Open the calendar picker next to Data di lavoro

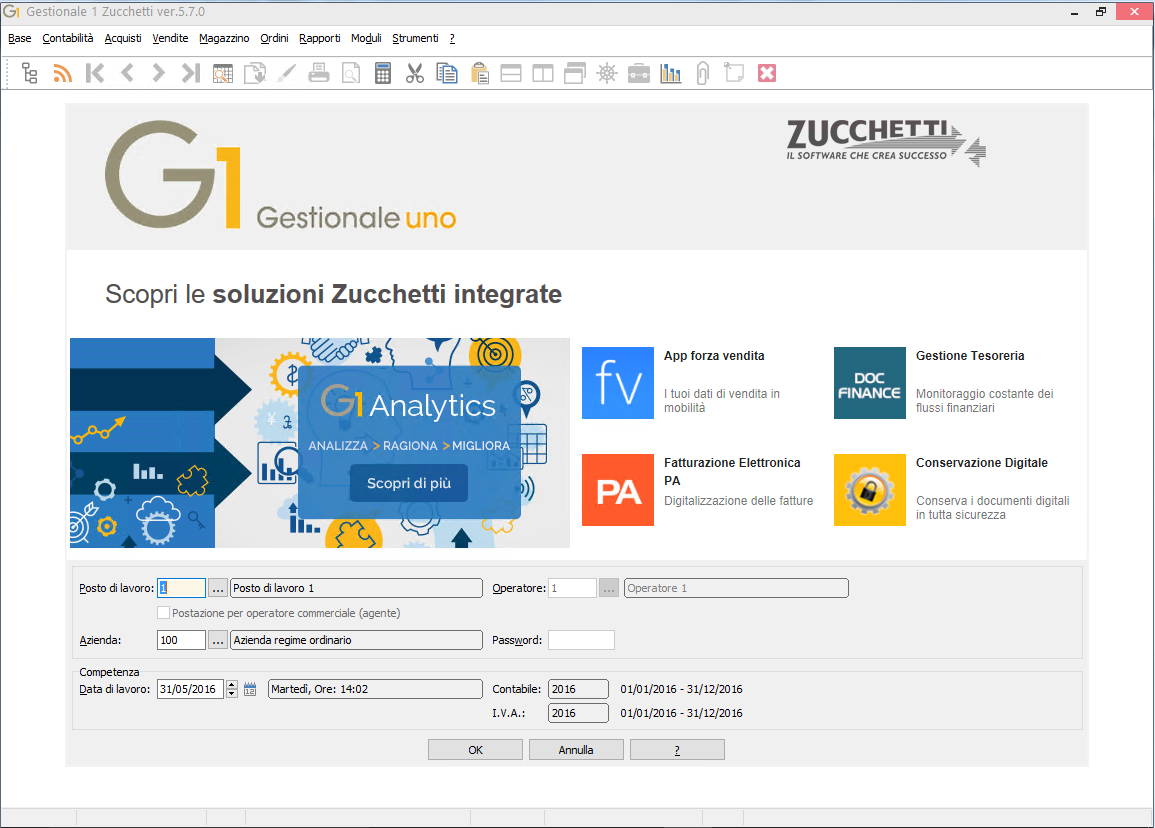[249, 688]
